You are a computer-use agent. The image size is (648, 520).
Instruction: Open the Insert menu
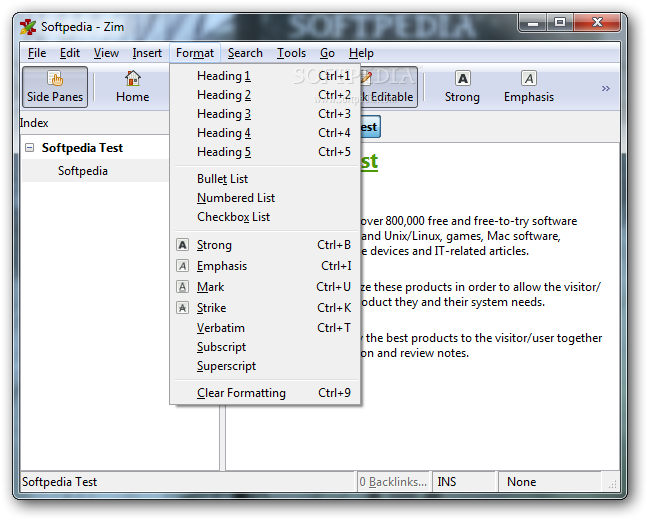[x=147, y=53]
